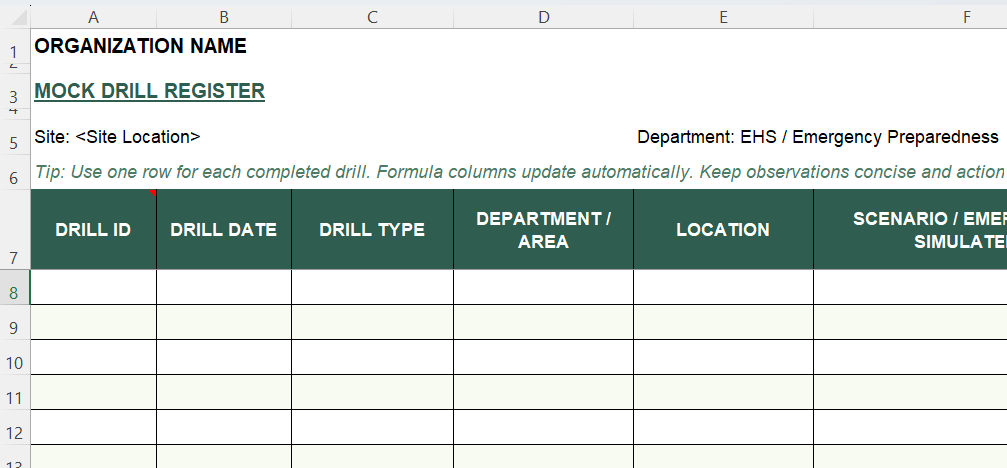Viewport: 1007px width, 468px height.
Task: Select column A header
Action: pyautogui.click(x=93, y=17)
